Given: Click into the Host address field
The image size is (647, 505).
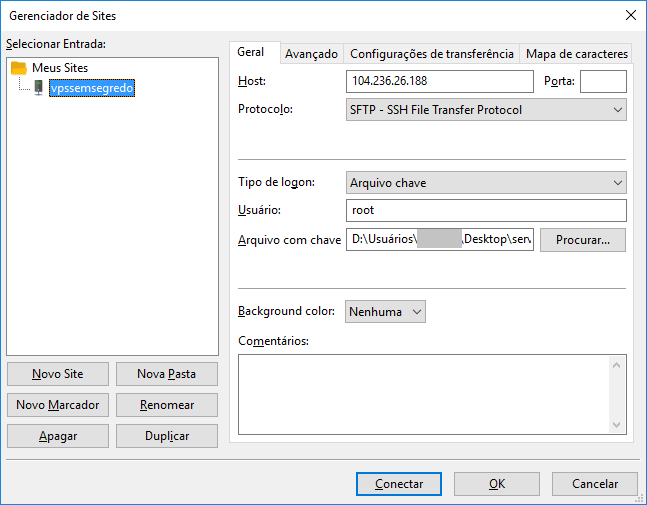Looking at the screenshot, I should coord(440,81).
